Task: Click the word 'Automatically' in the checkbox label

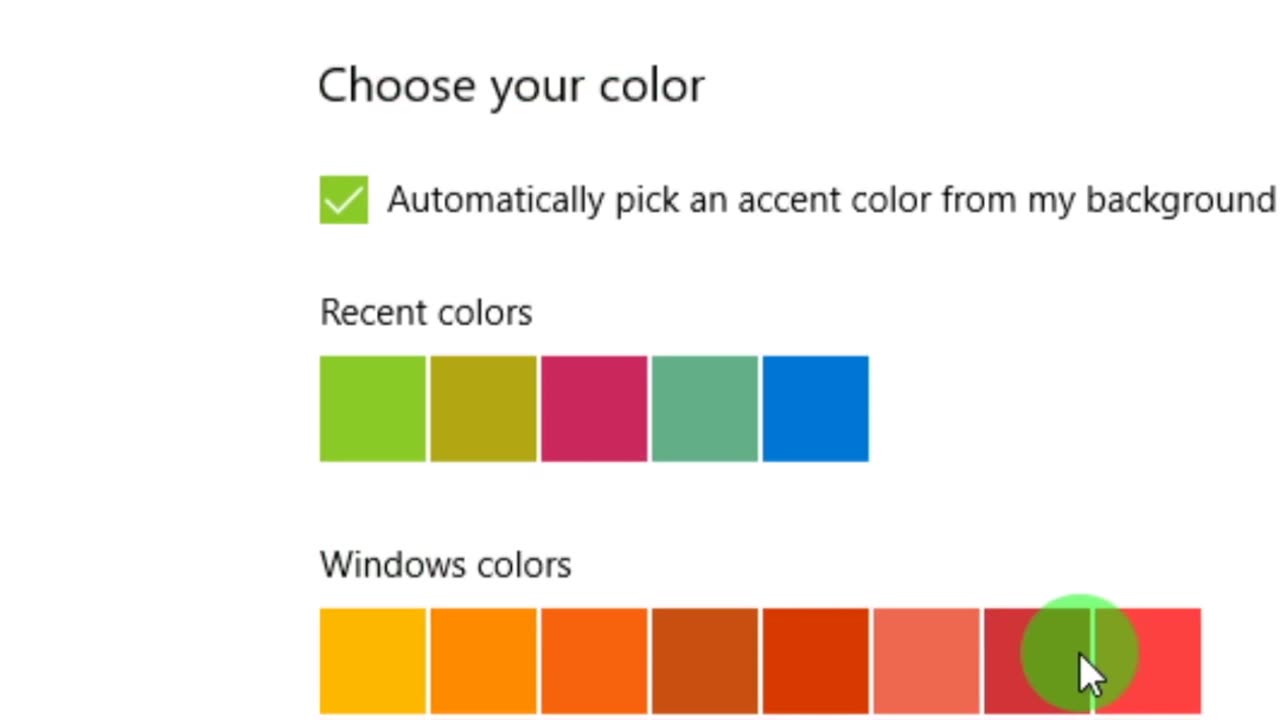Action: point(495,200)
